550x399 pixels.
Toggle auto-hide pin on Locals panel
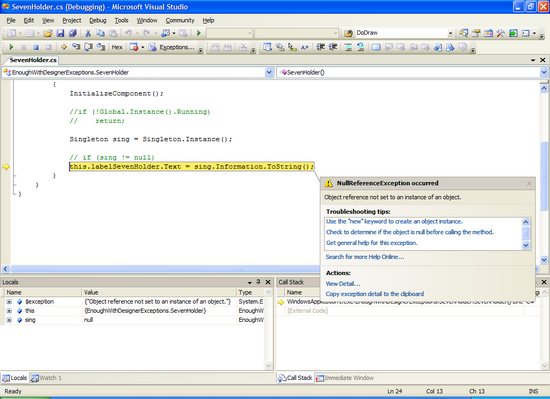[259, 282]
